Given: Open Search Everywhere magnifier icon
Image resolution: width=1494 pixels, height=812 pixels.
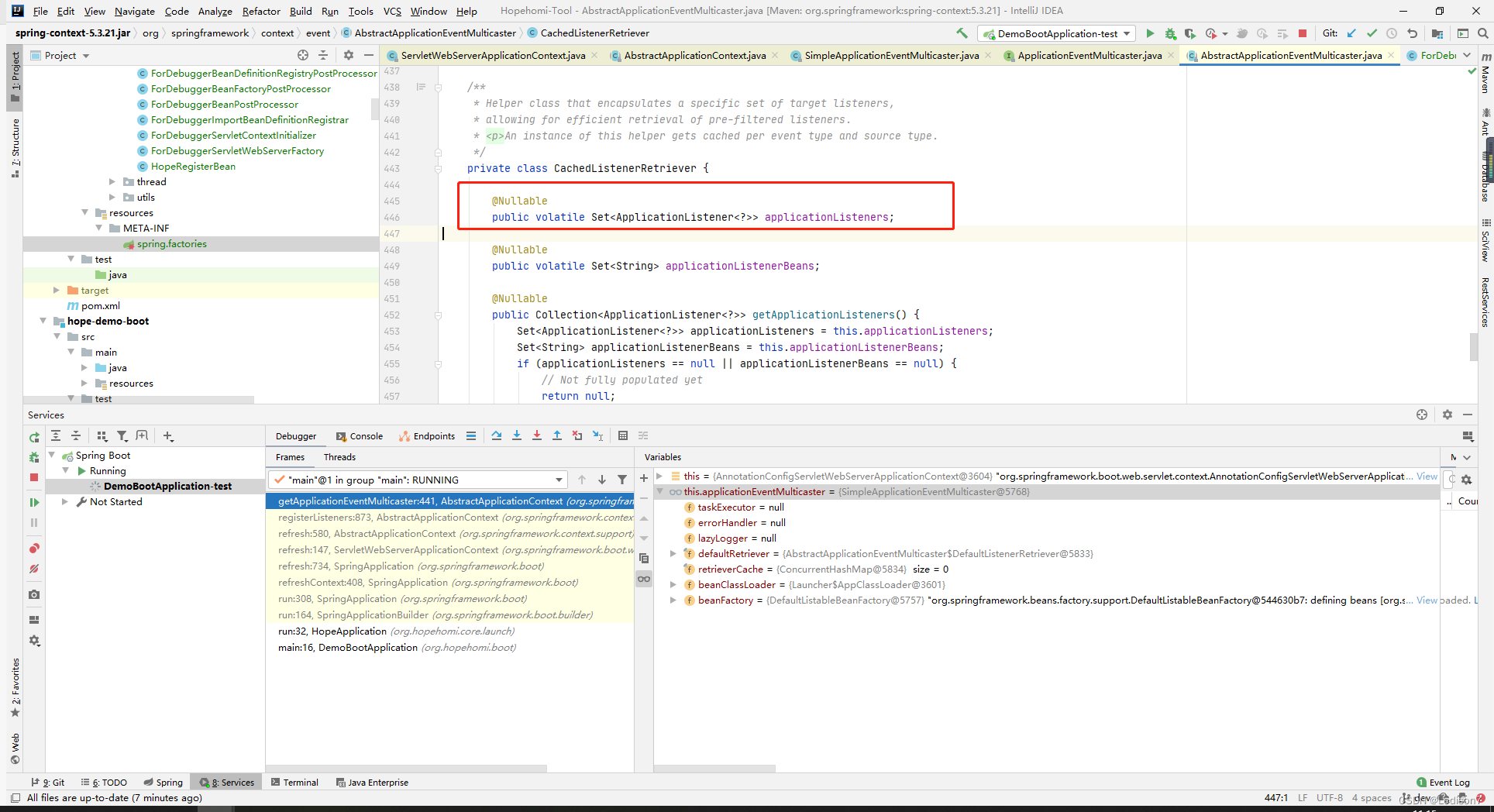Looking at the screenshot, I should click(x=1482, y=33).
